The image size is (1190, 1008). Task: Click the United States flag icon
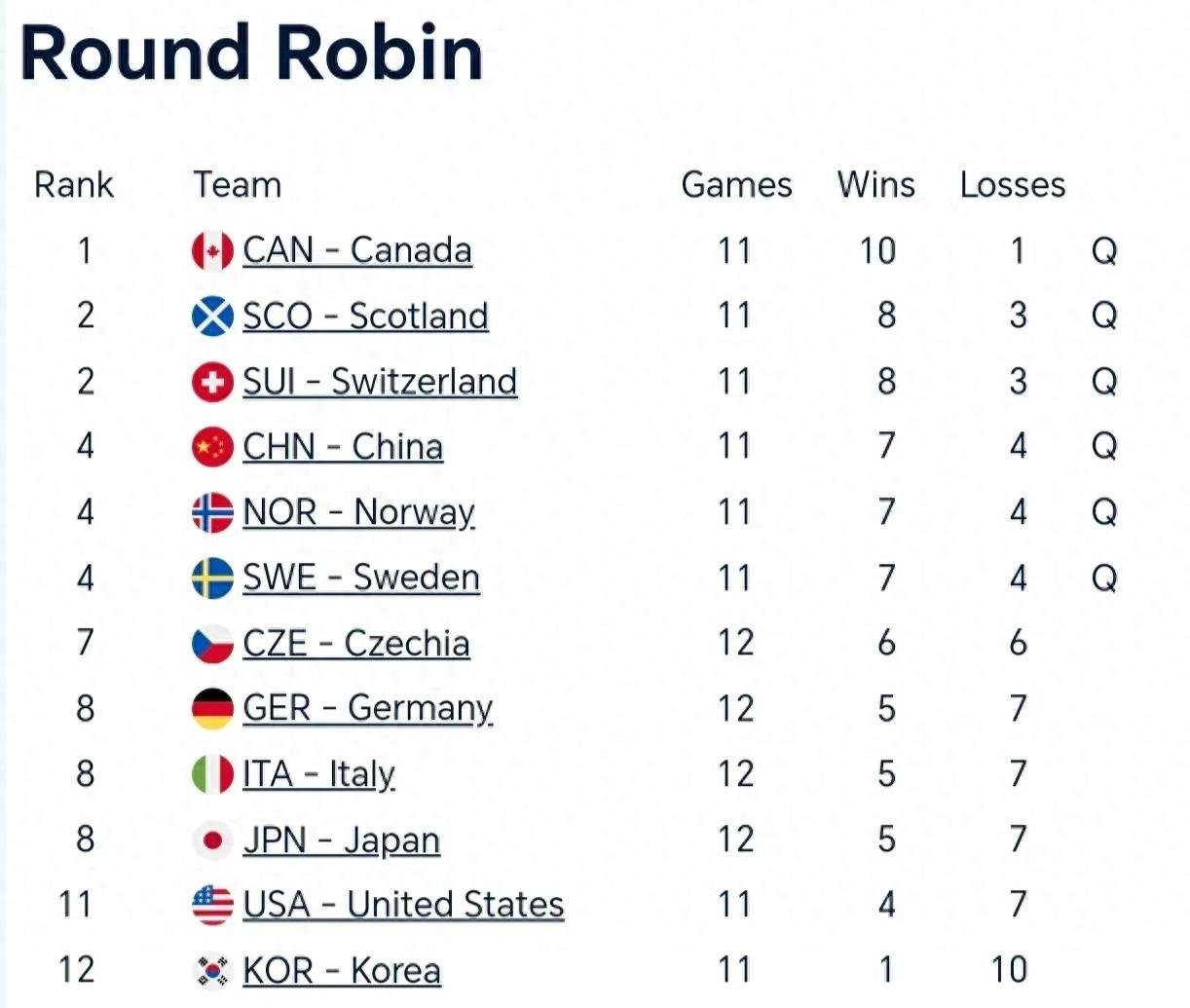[x=212, y=905]
